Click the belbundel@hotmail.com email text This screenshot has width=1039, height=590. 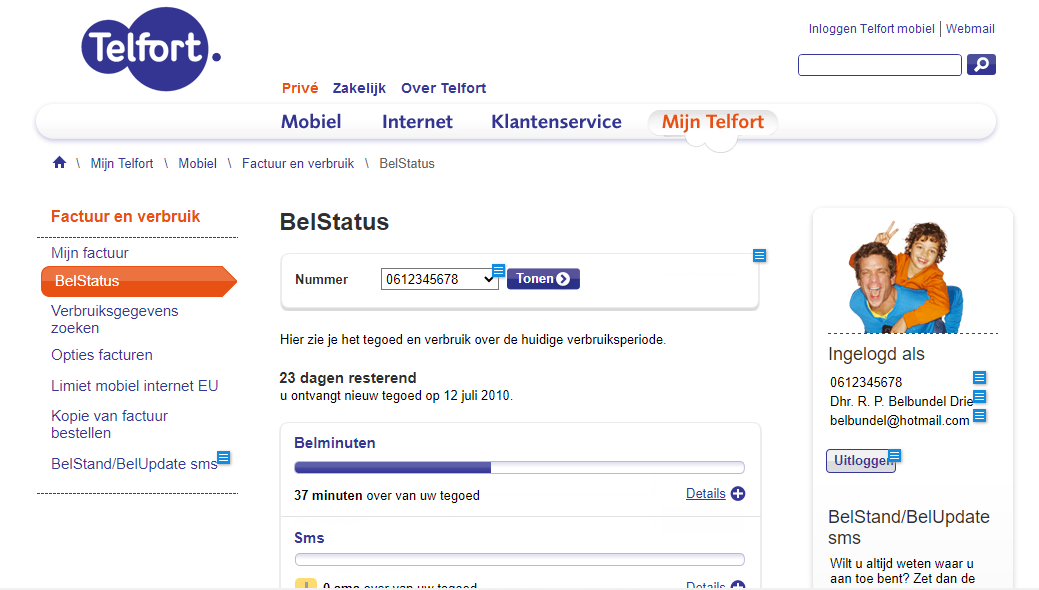pyautogui.click(x=899, y=420)
